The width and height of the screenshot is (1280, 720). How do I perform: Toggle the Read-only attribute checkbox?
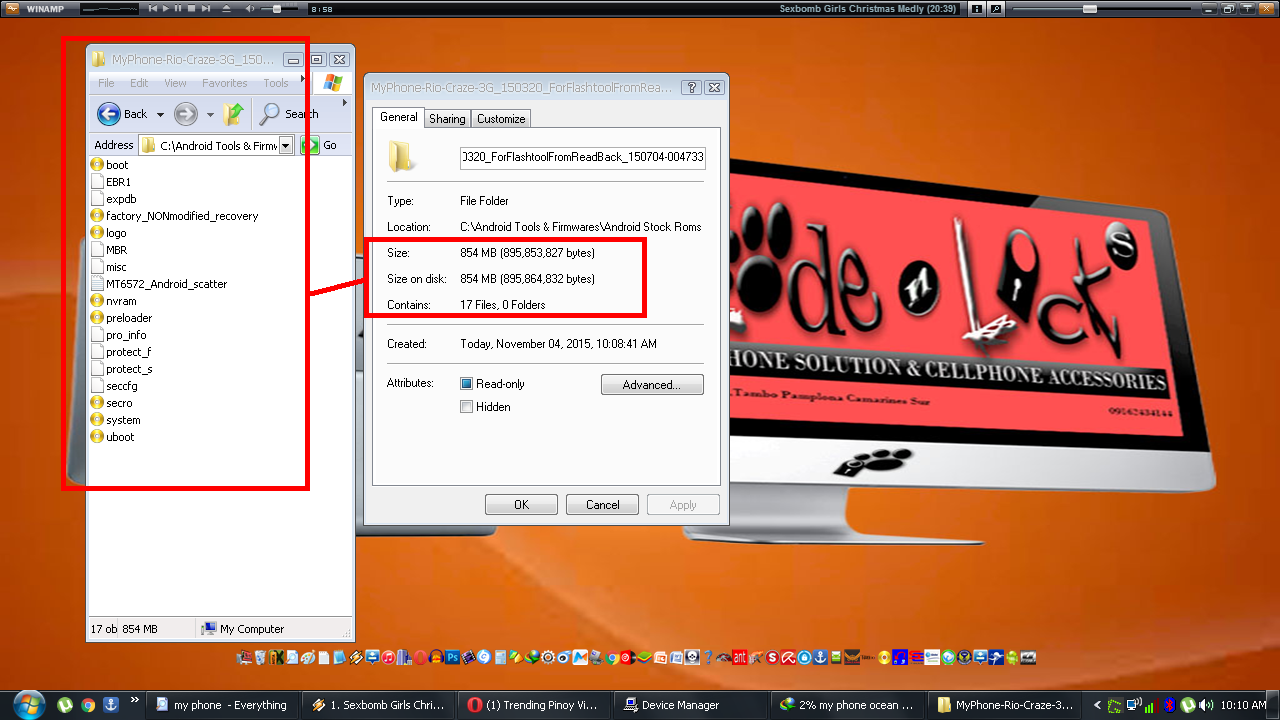pyautogui.click(x=466, y=384)
